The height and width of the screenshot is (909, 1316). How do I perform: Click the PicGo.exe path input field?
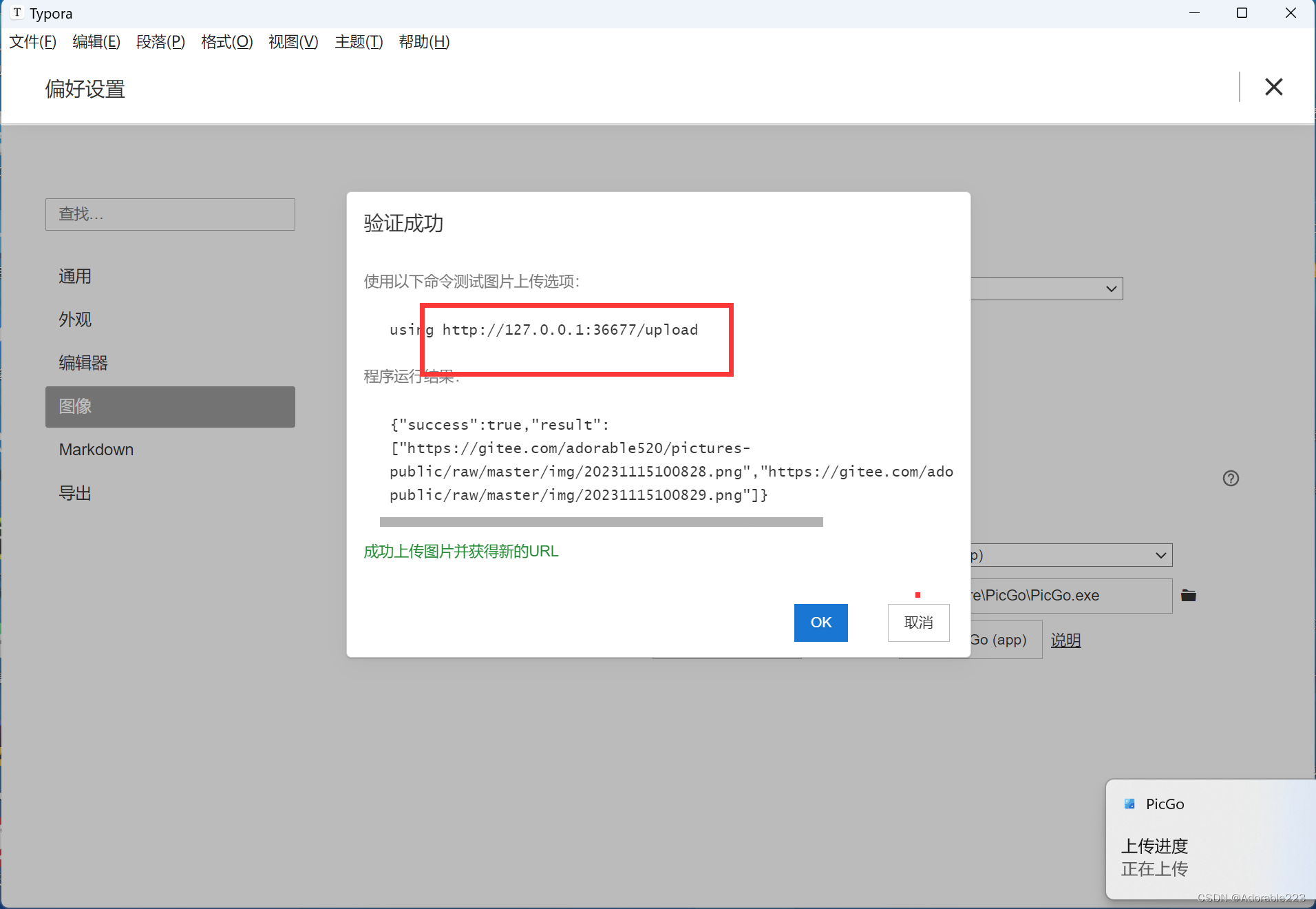click(1071, 596)
